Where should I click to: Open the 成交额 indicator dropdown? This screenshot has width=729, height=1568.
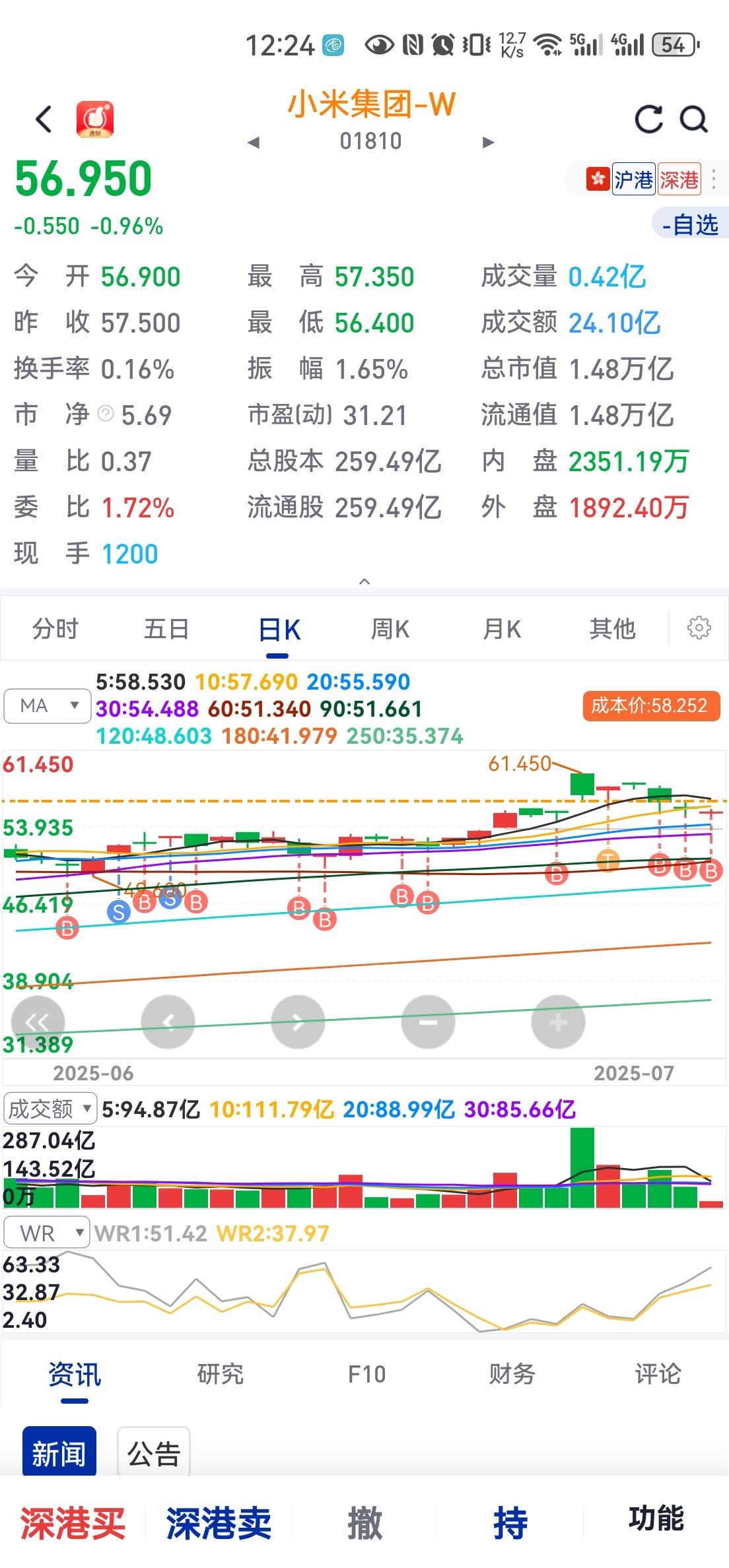pyautogui.click(x=50, y=1109)
